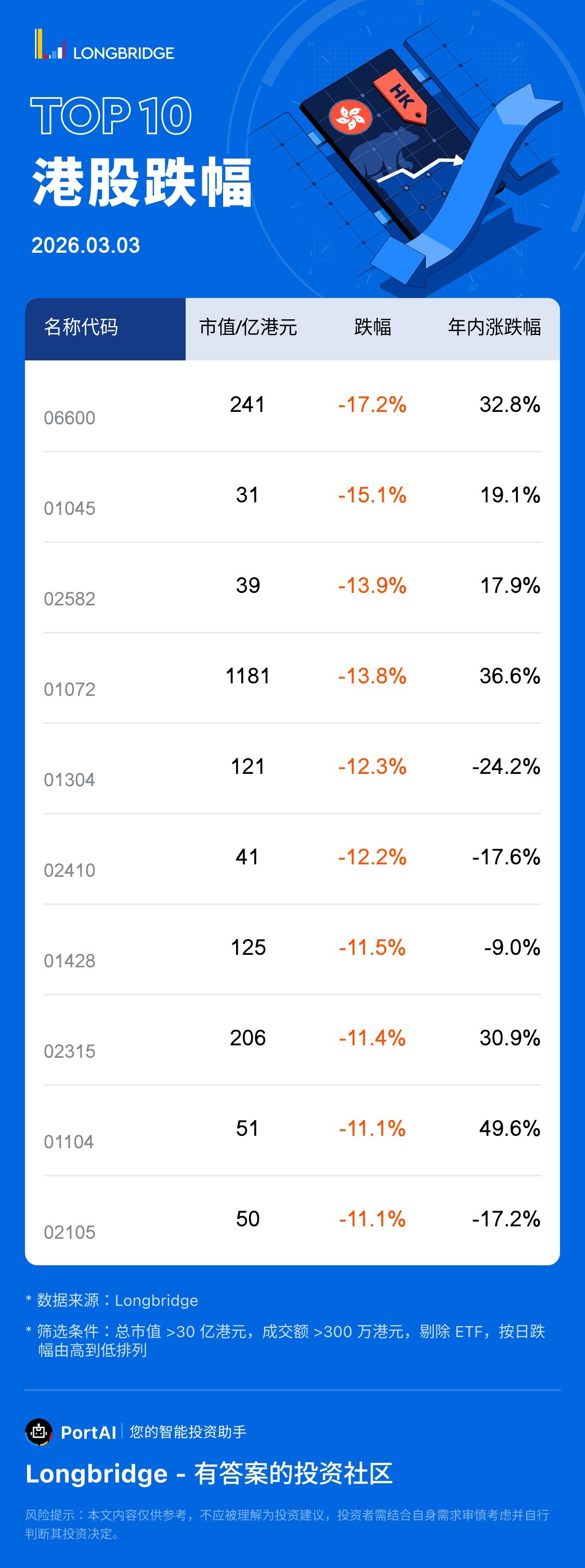This screenshot has width=585, height=1568.
Task: Open stock code 06600 row
Action: point(69,418)
